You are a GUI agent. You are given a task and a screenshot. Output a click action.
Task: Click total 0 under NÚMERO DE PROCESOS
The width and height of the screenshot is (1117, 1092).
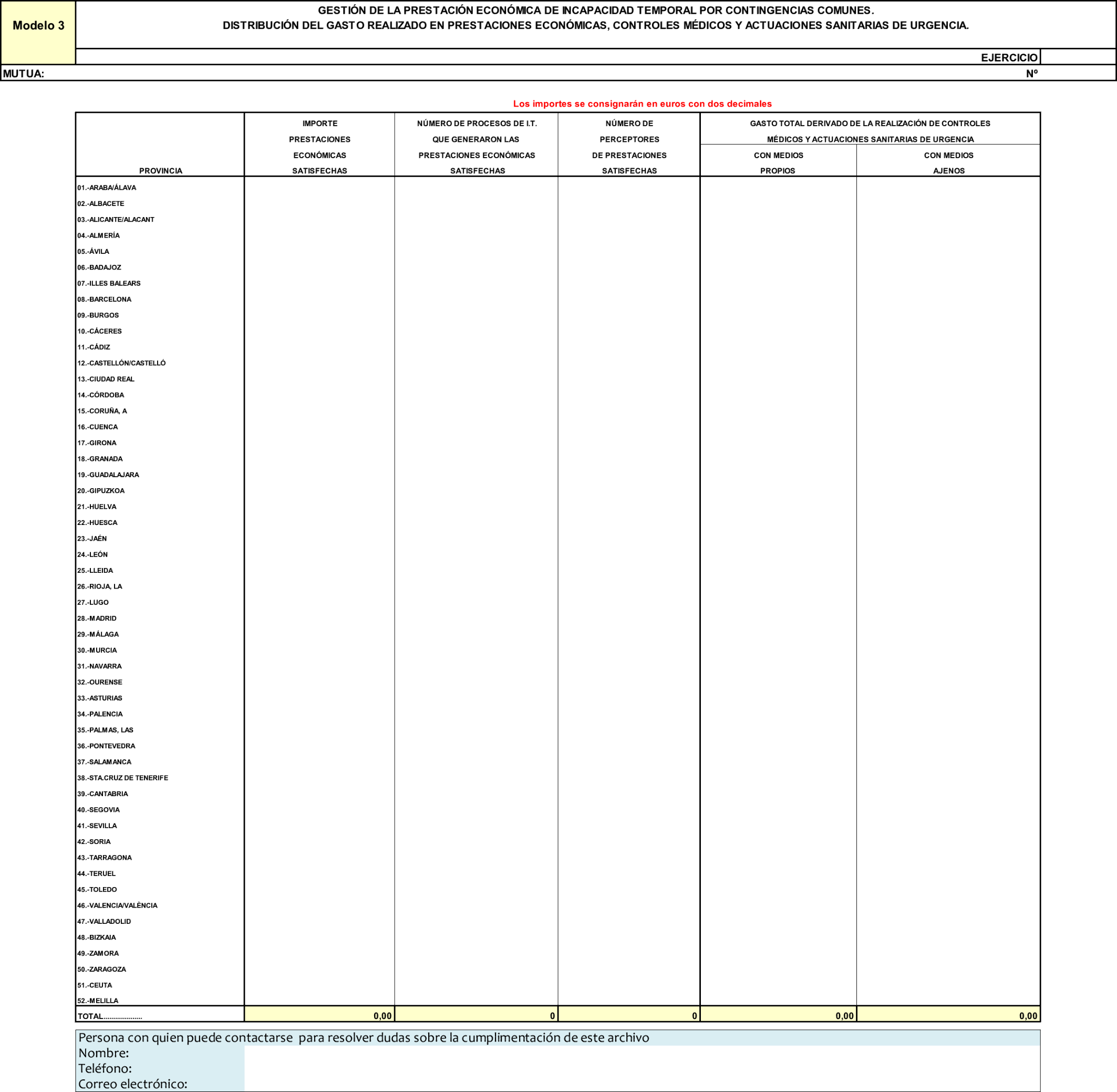pyautogui.click(x=477, y=1014)
